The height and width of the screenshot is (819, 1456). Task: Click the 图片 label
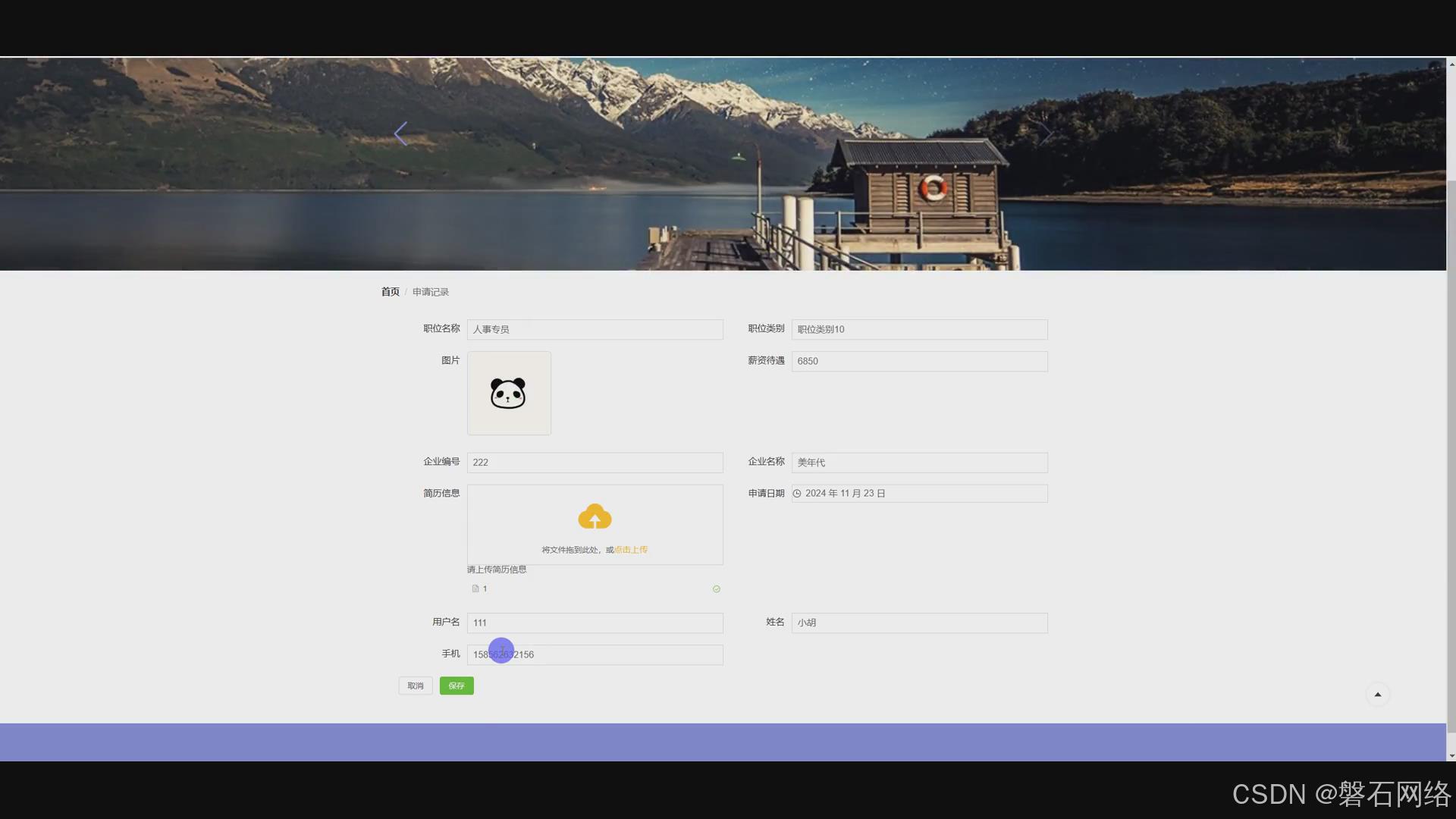[450, 360]
